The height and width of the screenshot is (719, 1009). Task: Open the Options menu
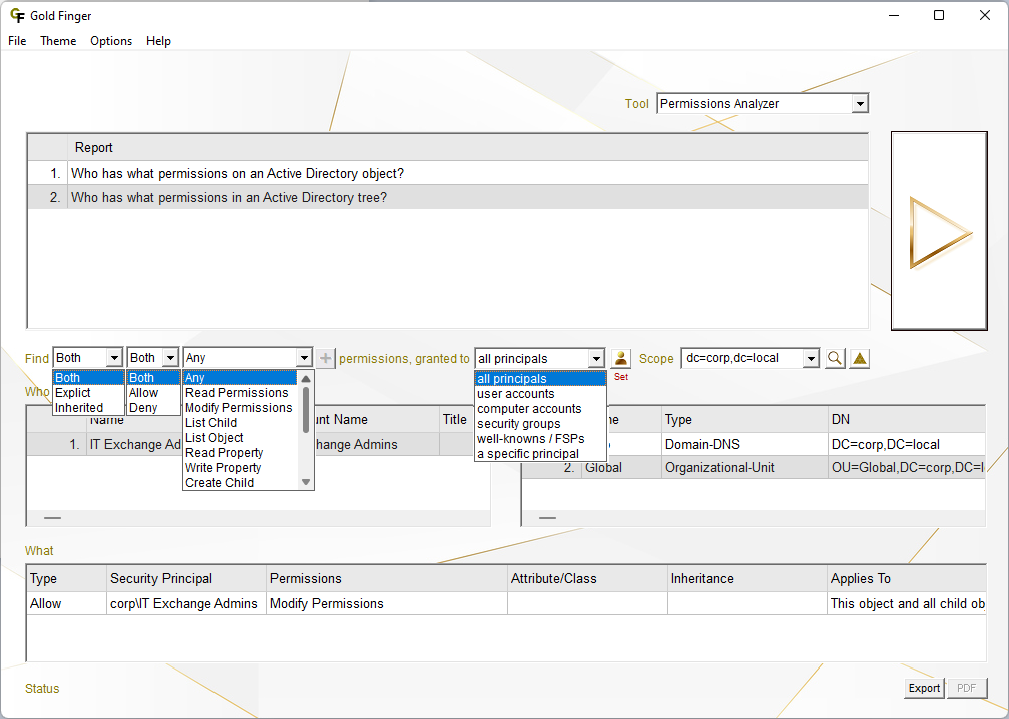111,41
